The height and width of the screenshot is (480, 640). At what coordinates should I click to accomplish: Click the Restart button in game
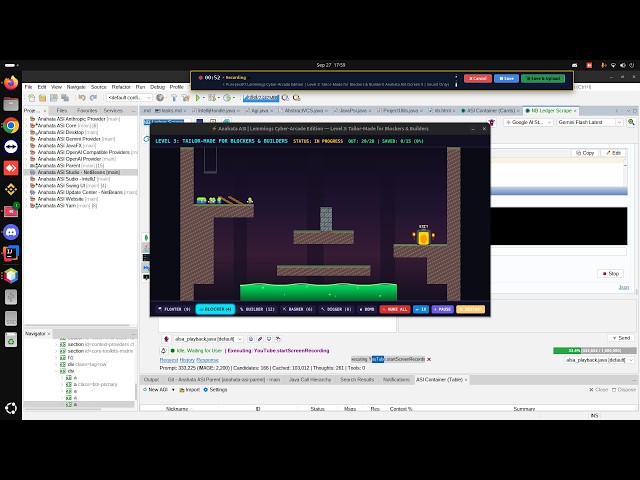click(471, 309)
